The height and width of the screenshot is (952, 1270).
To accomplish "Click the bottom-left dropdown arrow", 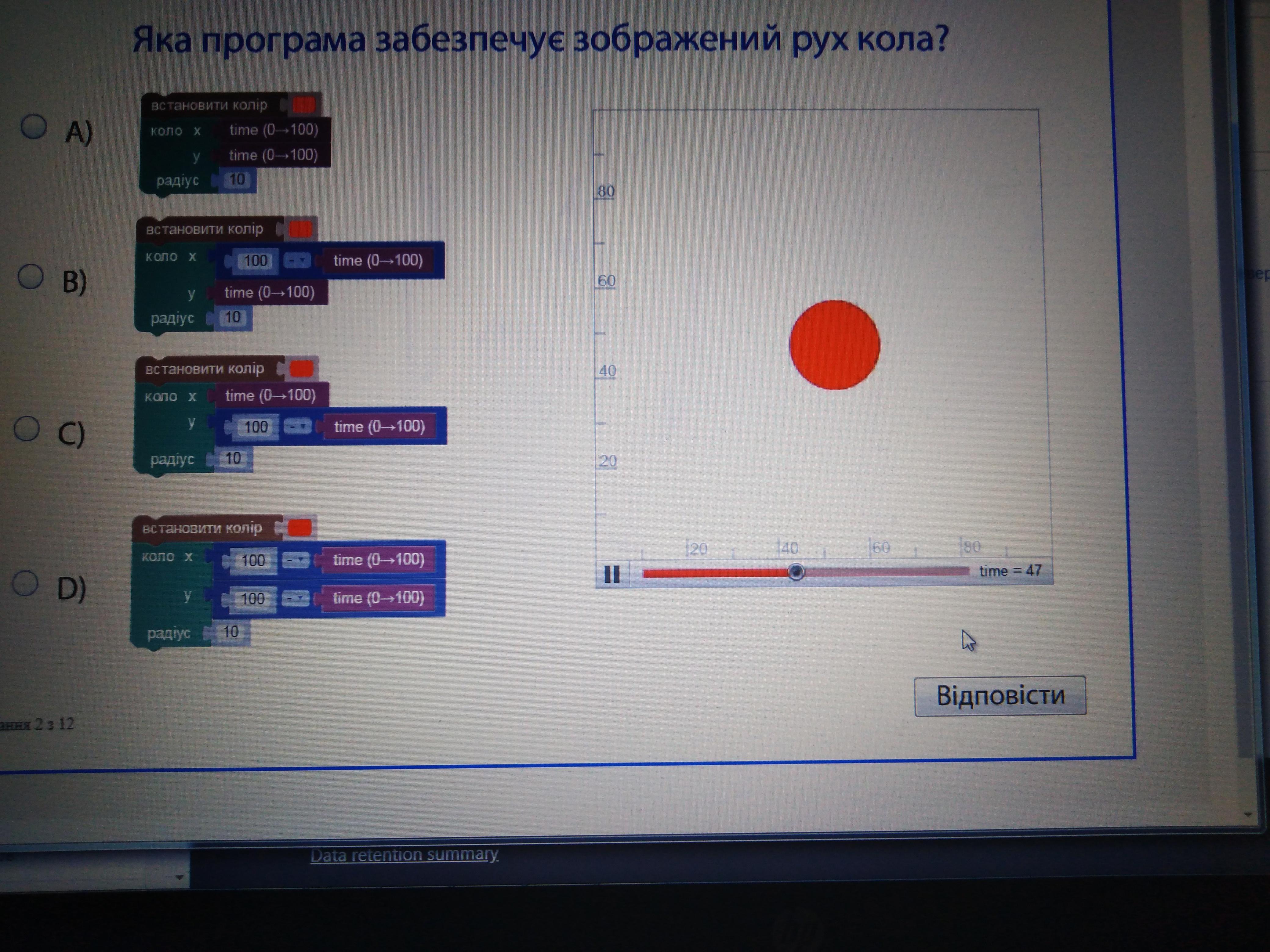I will click(179, 878).
